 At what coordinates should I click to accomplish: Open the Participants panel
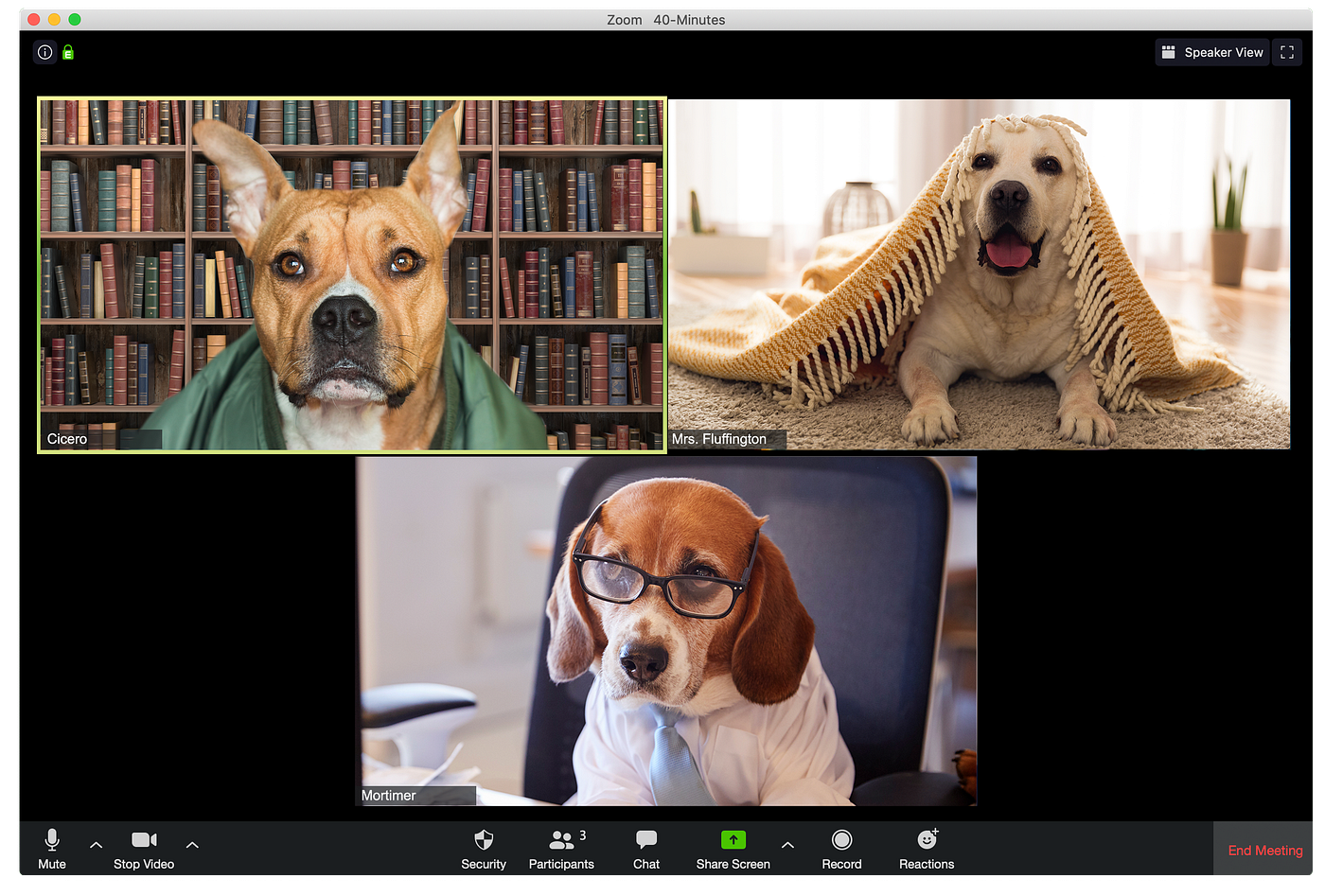point(561,849)
